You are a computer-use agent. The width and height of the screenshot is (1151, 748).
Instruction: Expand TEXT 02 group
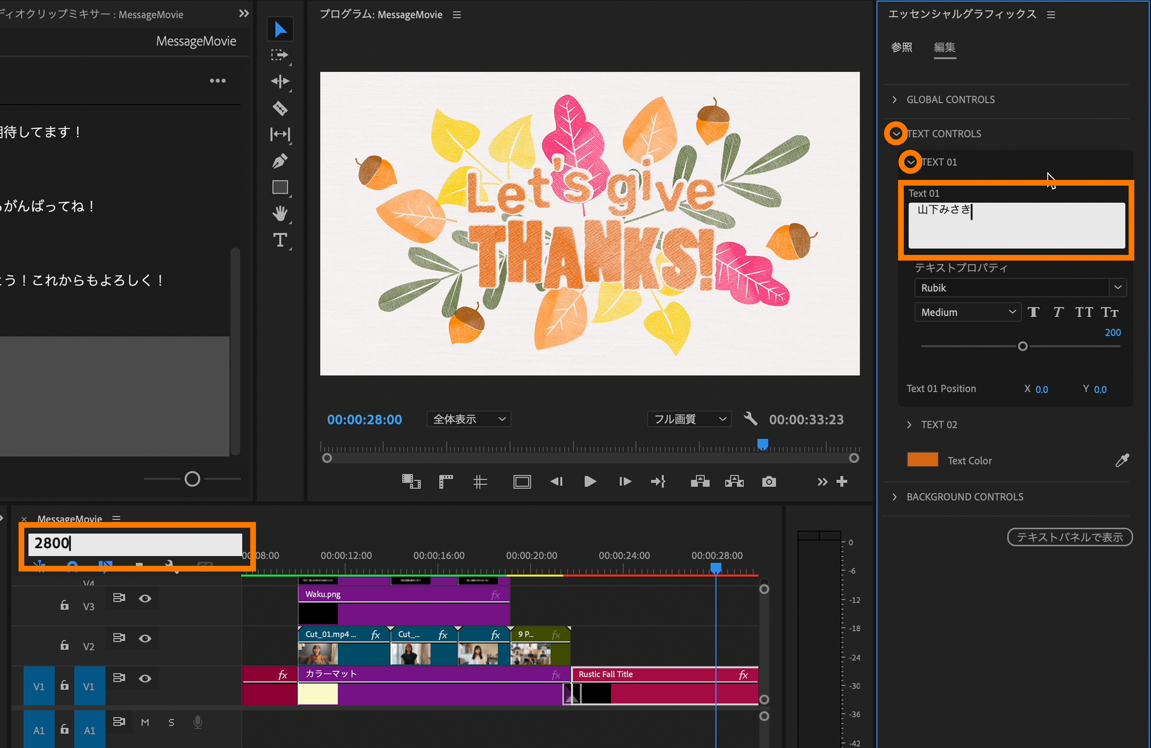coord(909,424)
